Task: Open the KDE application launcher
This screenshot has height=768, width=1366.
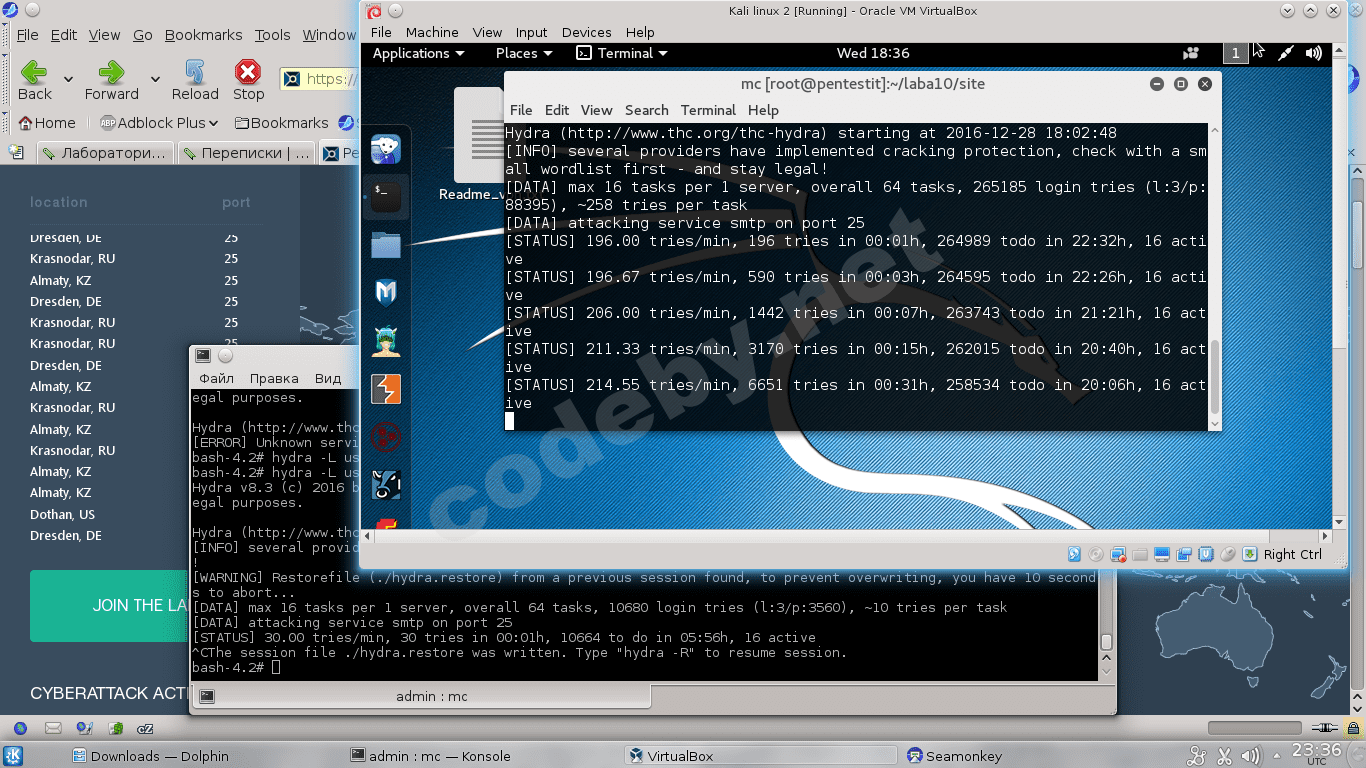Action: click(13, 756)
